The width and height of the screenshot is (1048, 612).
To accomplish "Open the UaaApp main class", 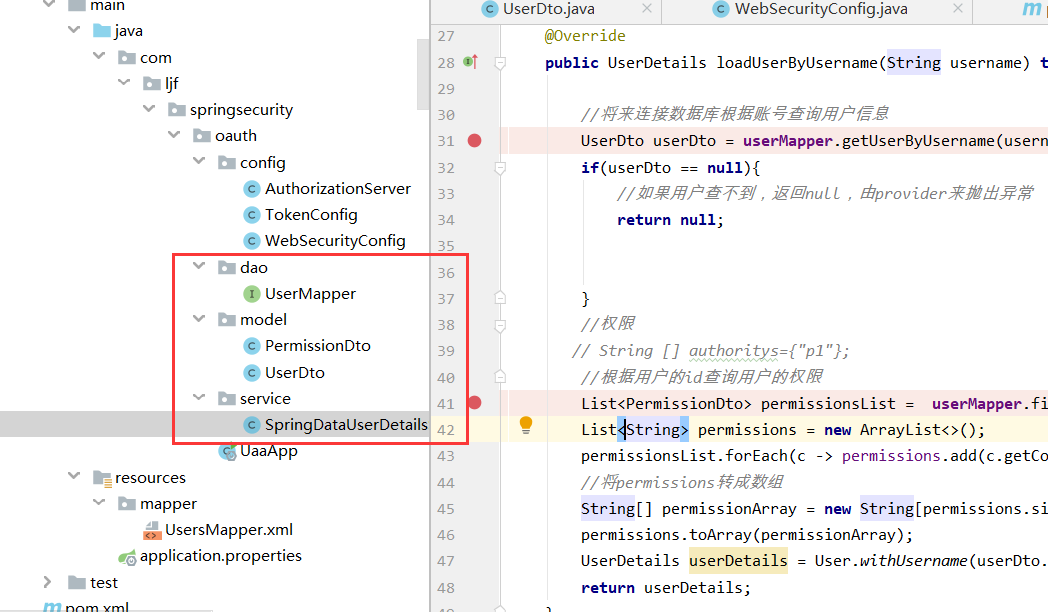I will (269, 451).
